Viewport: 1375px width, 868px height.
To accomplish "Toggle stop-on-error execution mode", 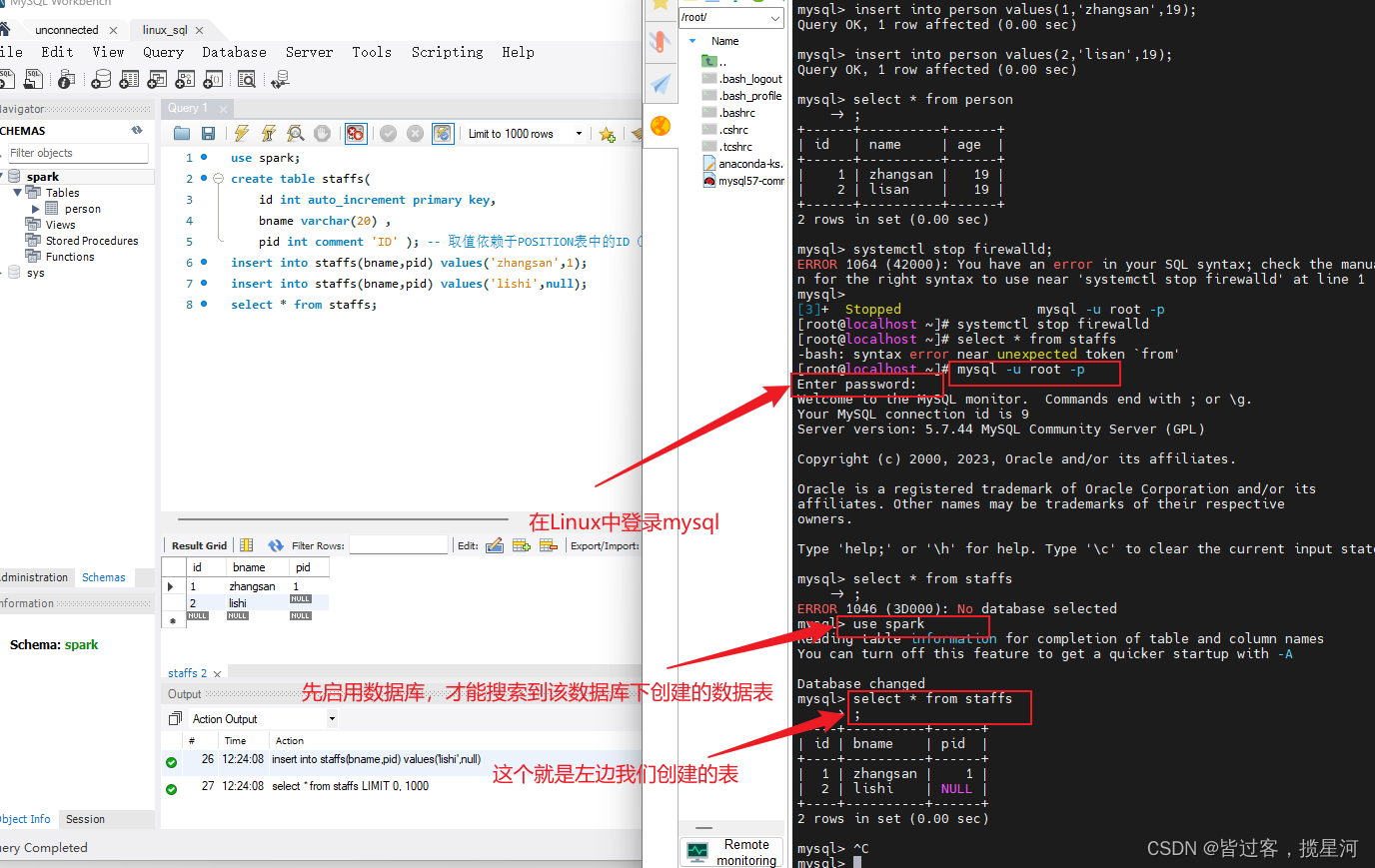I will pos(355,133).
